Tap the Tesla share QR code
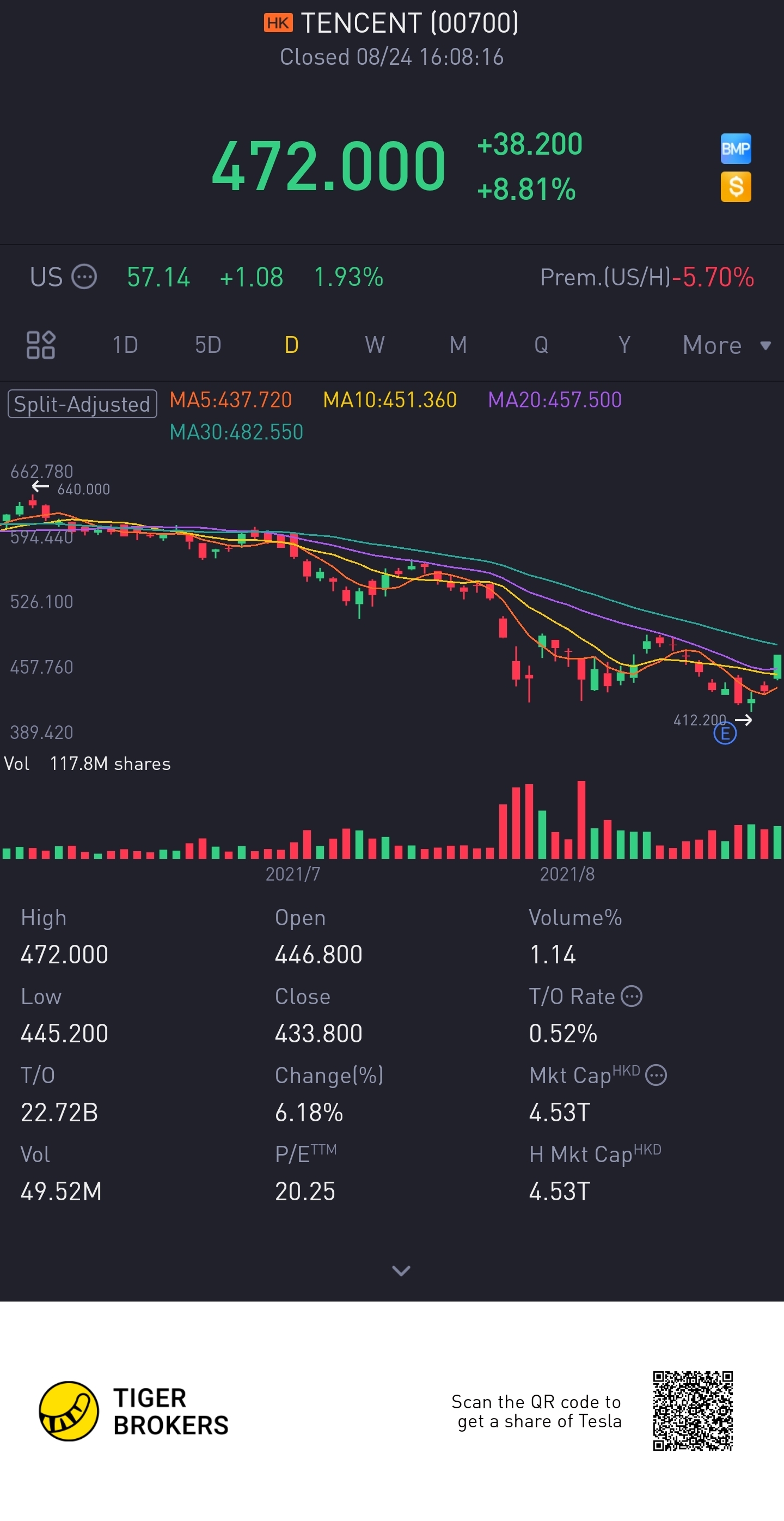 tap(693, 1410)
